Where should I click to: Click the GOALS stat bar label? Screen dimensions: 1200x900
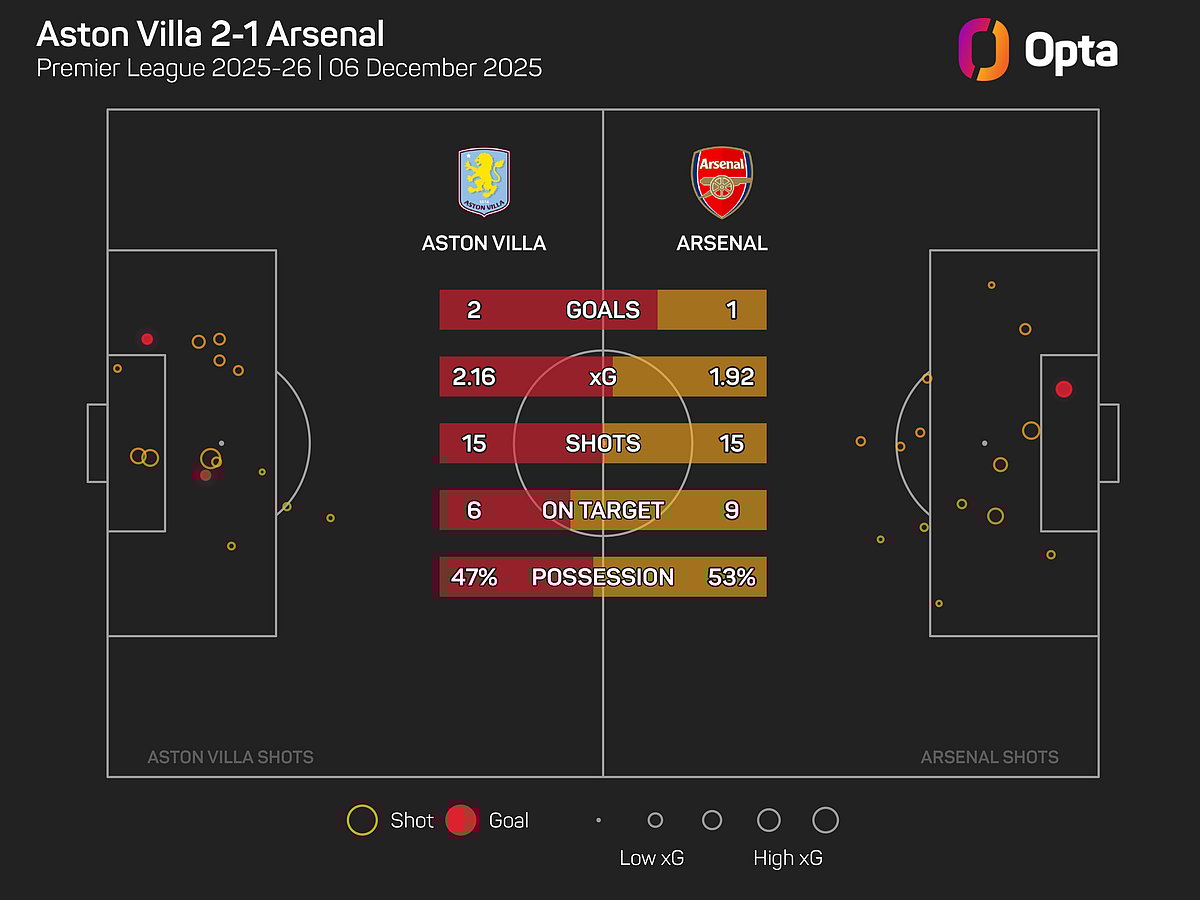[x=602, y=310]
